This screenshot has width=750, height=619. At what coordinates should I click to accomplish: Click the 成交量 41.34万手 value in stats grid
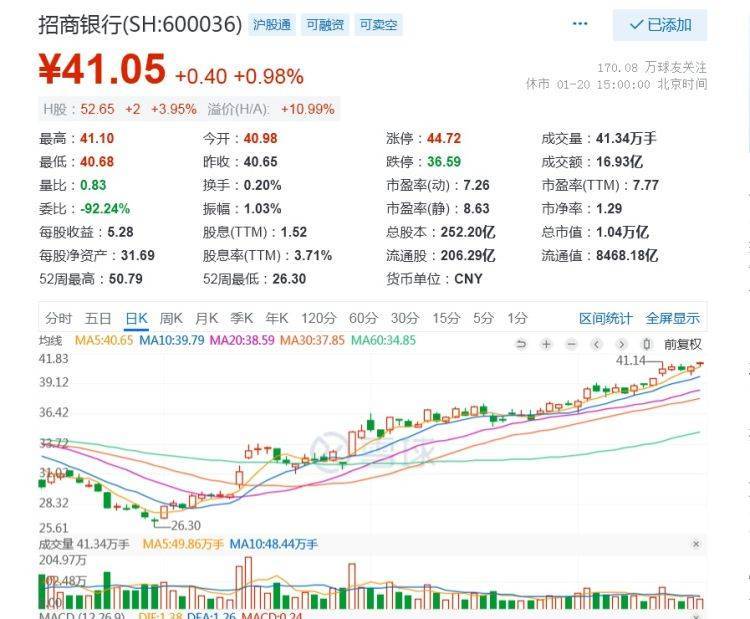coord(626,139)
